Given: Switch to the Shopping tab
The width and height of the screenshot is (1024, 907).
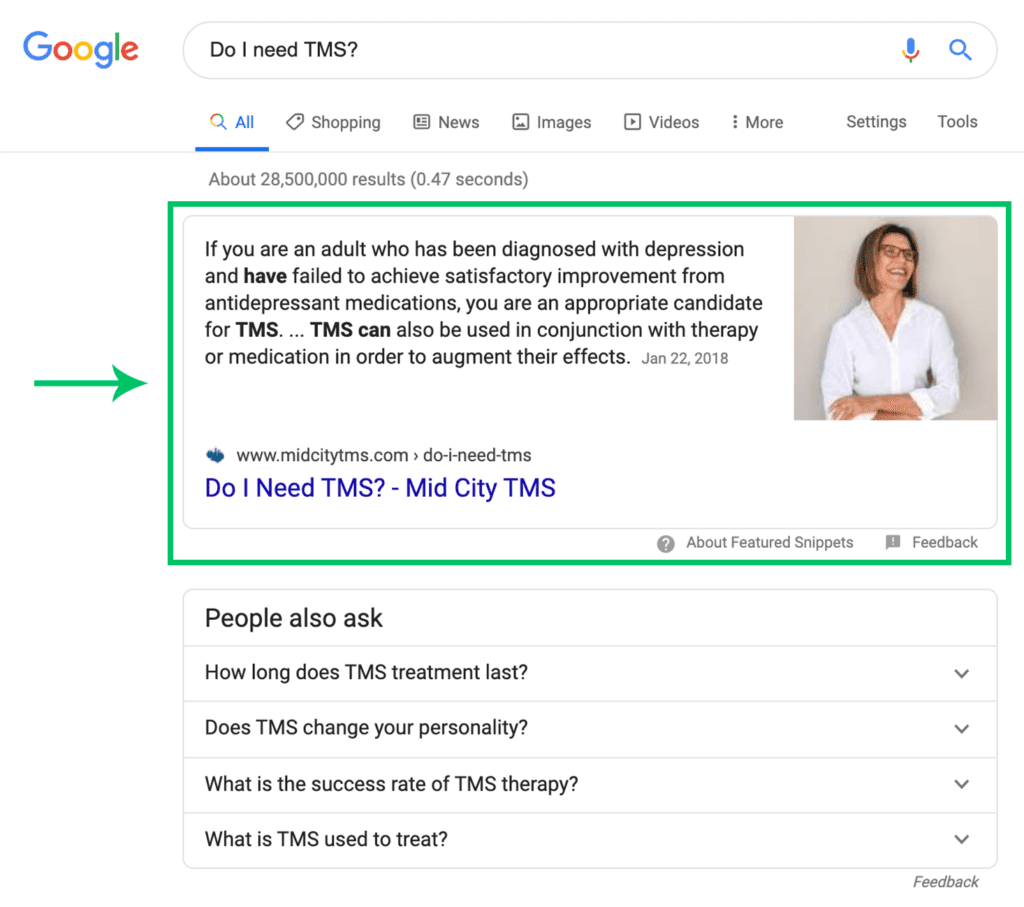Looking at the screenshot, I should pos(333,122).
